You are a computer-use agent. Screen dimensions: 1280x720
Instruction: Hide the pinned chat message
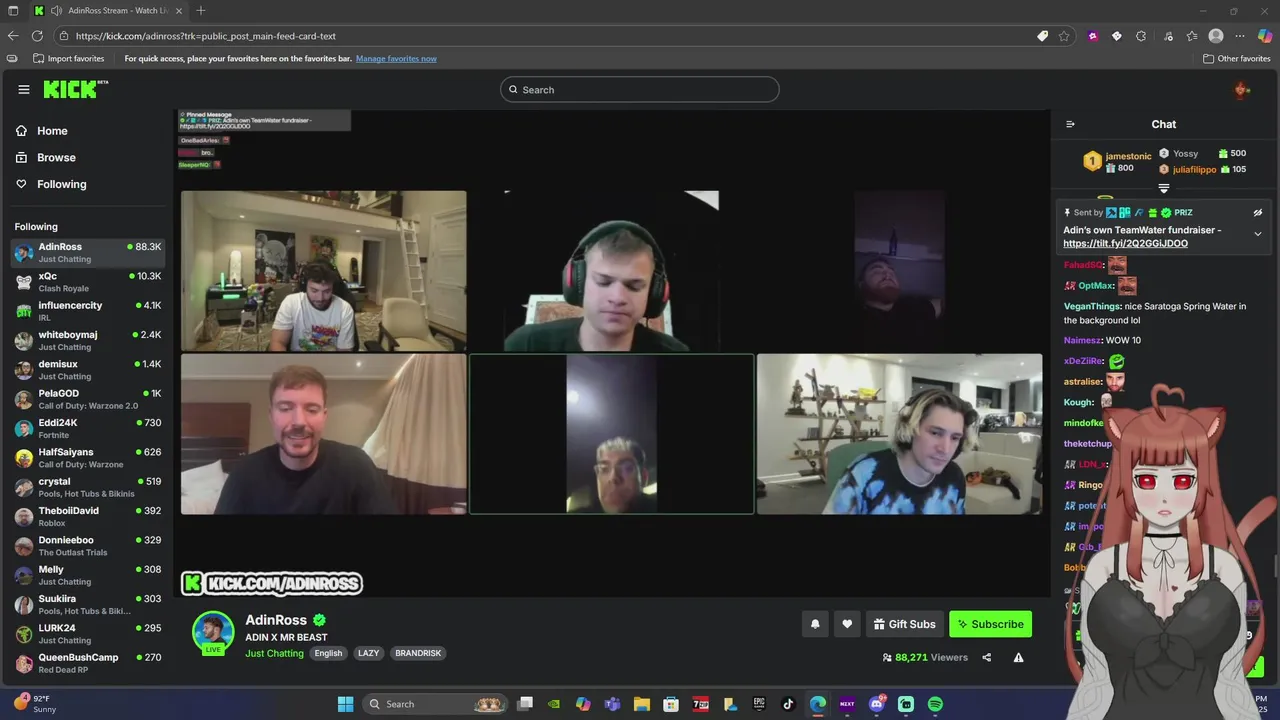1258,212
